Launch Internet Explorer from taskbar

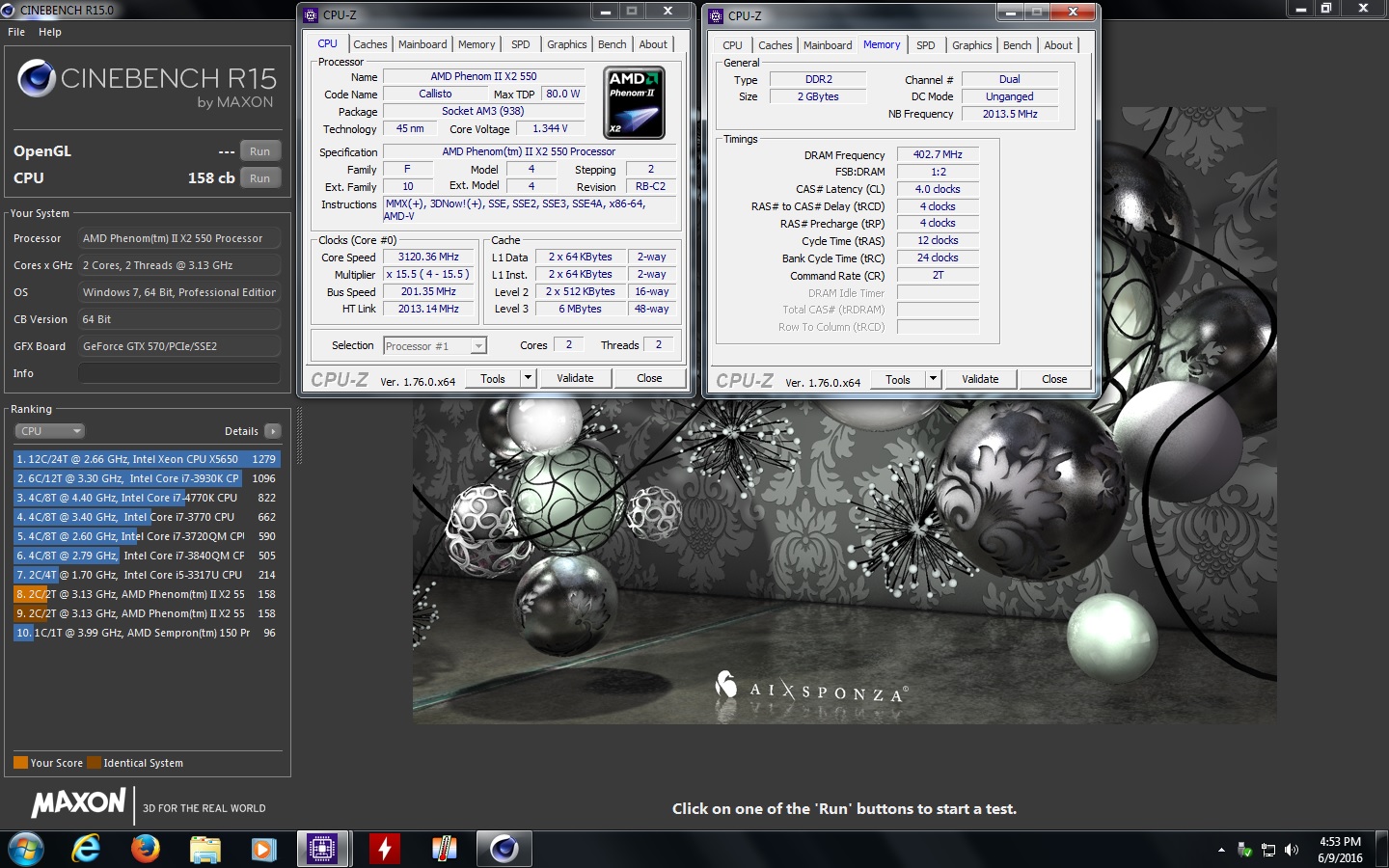(x=86, y=850)
